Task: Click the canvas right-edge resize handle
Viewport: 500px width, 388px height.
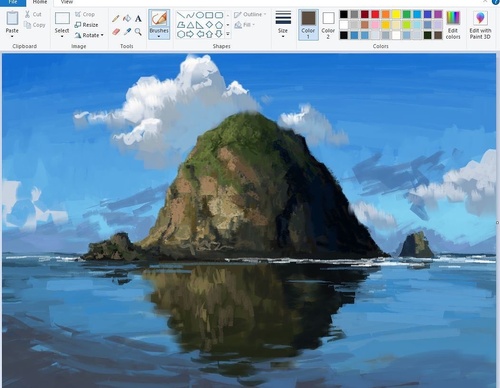Action: click(x=497, y=222)
